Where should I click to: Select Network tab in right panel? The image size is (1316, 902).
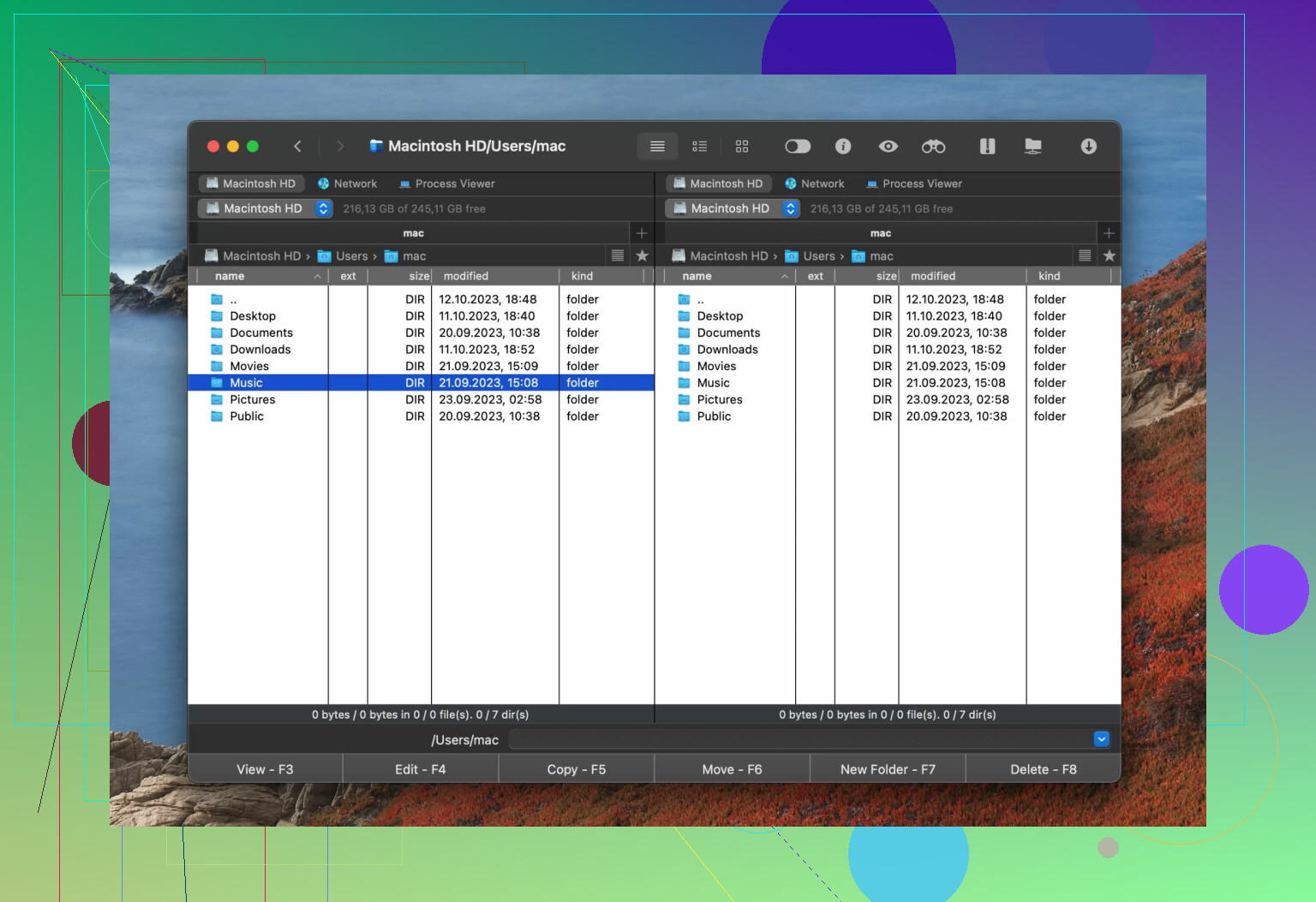[814, 183]
